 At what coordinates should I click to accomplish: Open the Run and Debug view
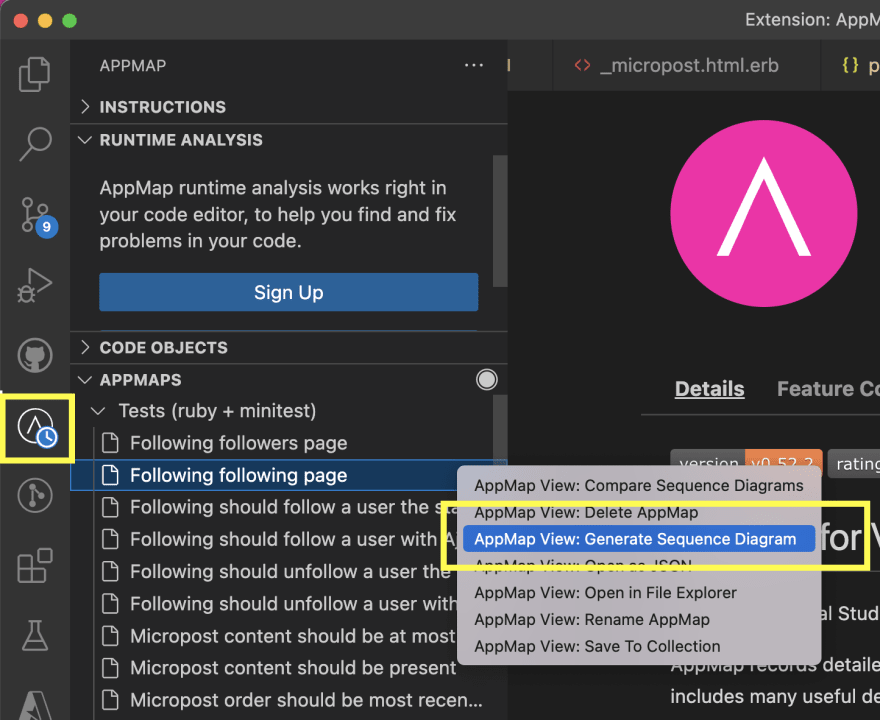[x=35, y=285]
